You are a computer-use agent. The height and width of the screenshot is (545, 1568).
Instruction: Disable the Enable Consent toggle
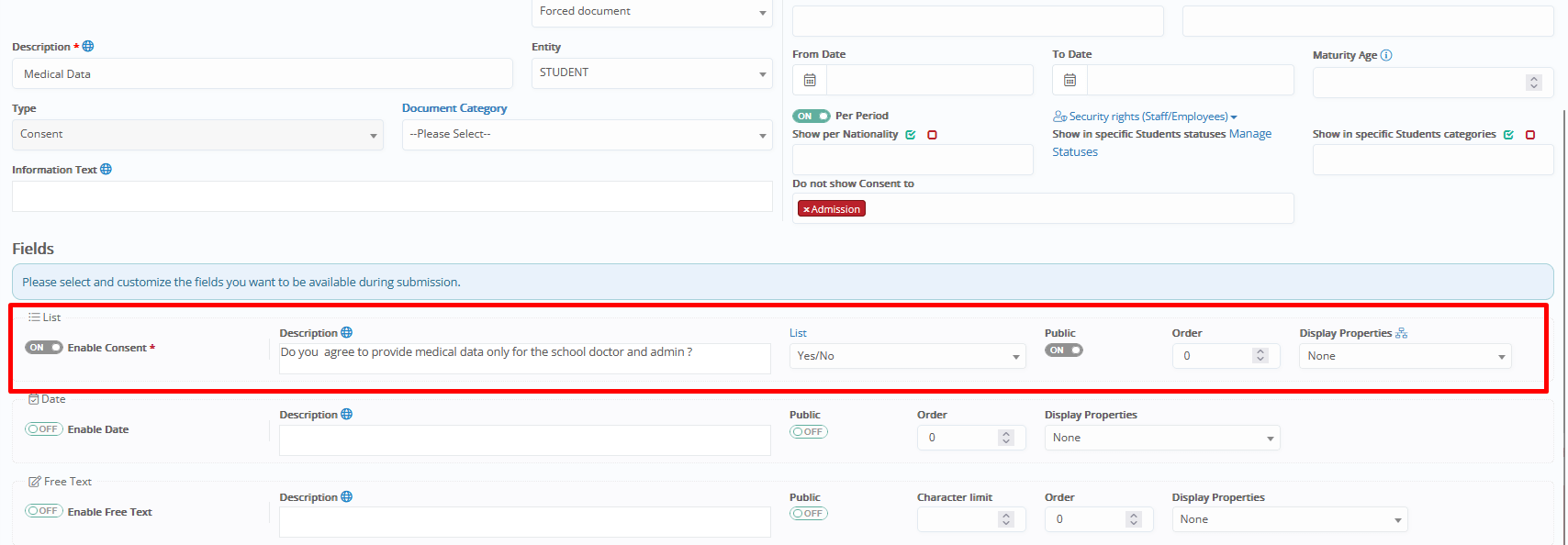click(x=43, y=348)
